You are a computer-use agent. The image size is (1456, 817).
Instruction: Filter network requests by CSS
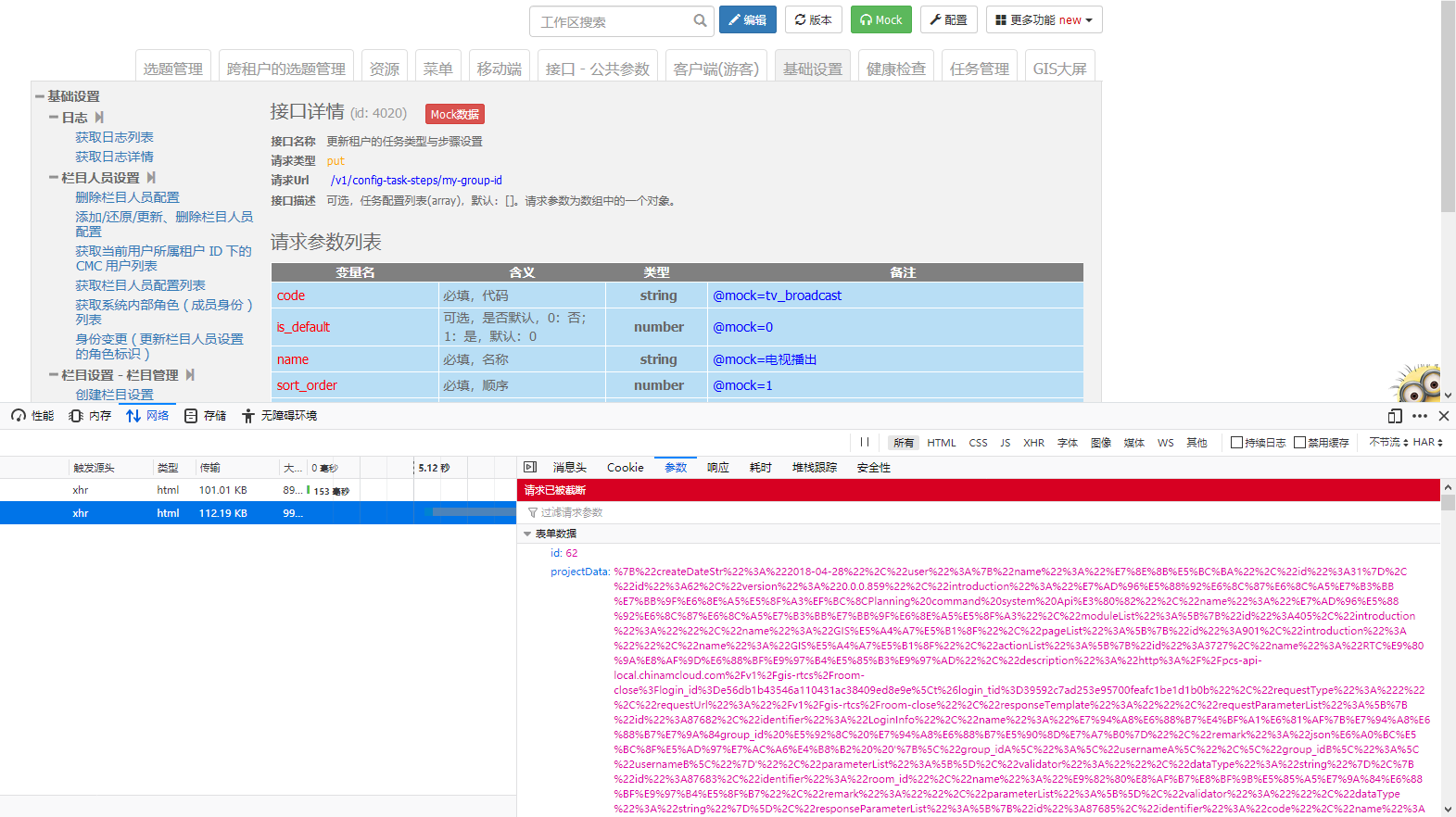(979, 443)
